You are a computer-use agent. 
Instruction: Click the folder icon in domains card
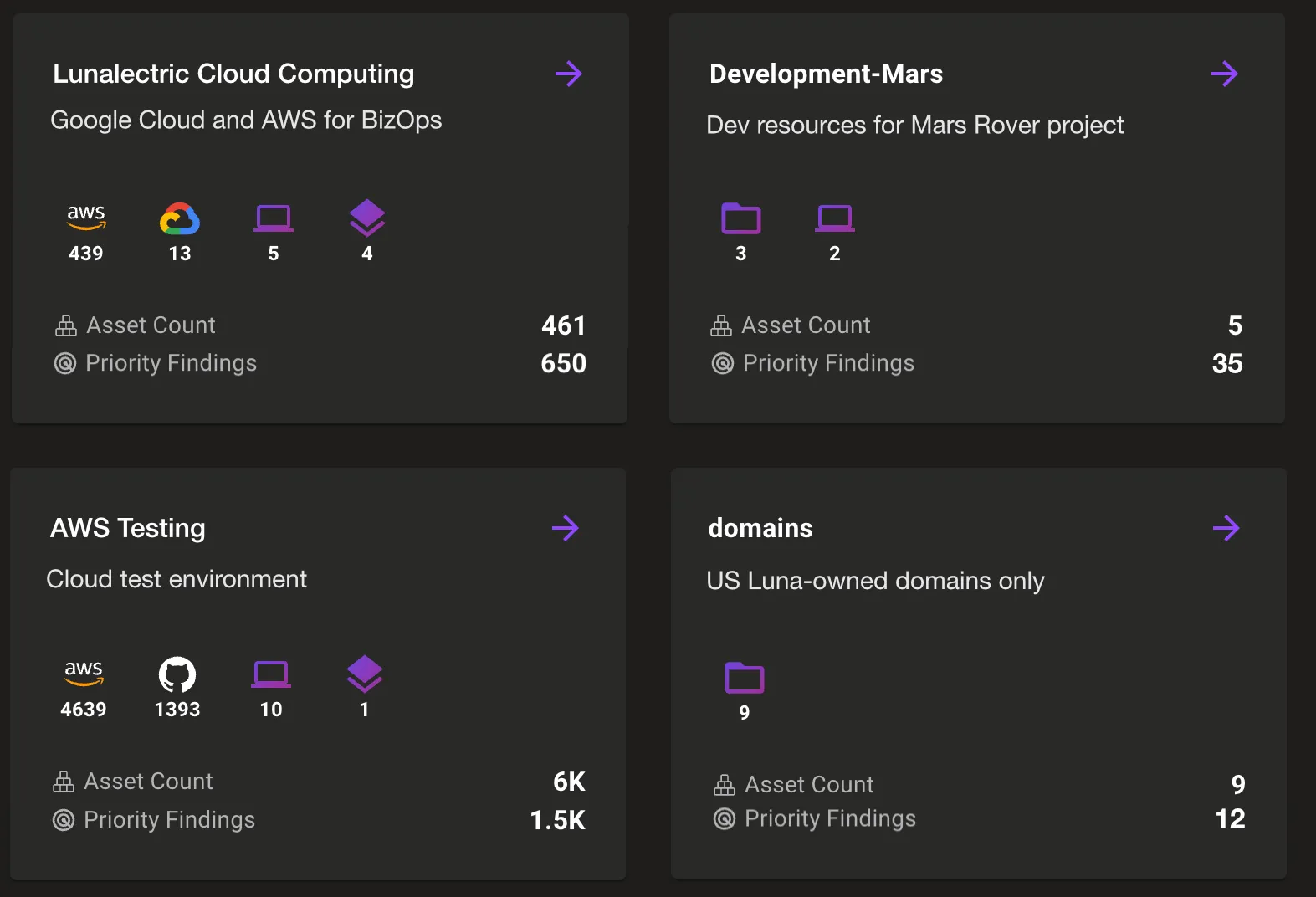[x=745, y=678]
